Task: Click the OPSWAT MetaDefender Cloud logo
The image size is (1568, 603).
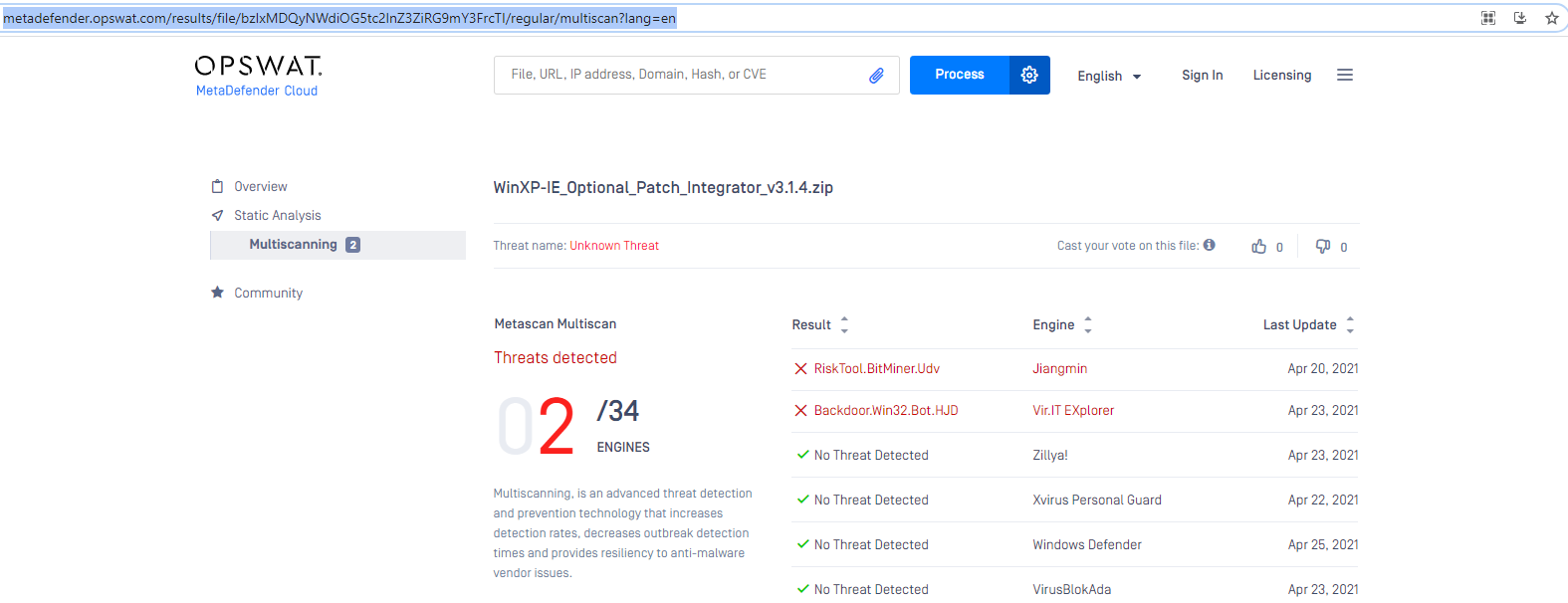Action: (258, 76)
